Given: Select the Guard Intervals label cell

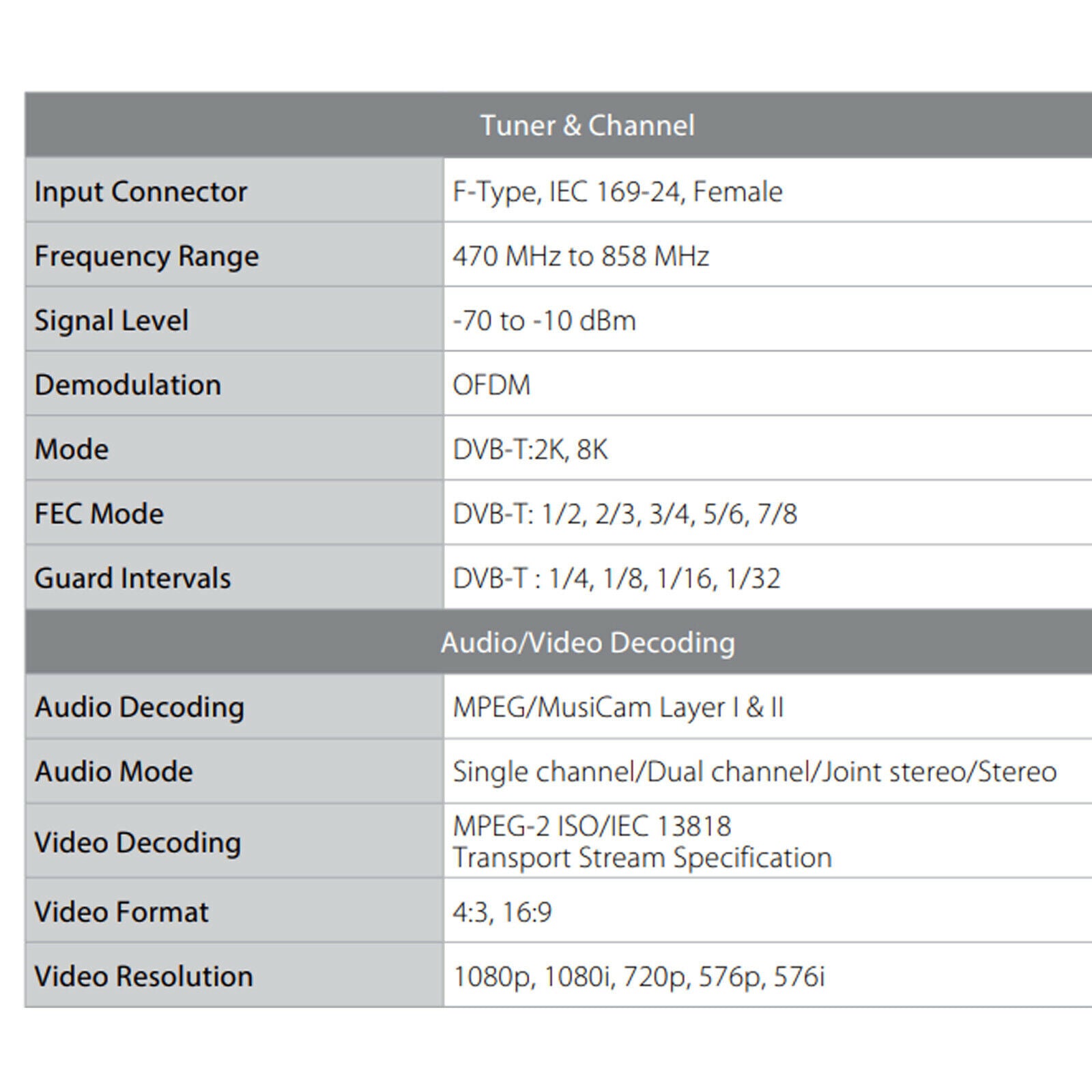Looking at the screenshot, I should [x=132, y=578].
